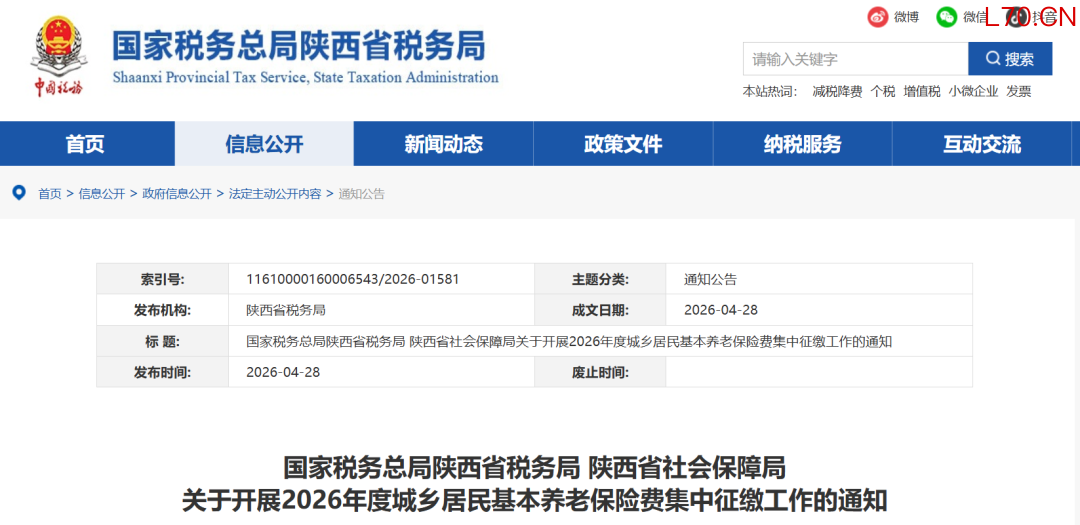The image size is (1080, 525).
Task: Open the 政策文件 navigation tab
Action: pyautogui.click(x=623, y=144)
